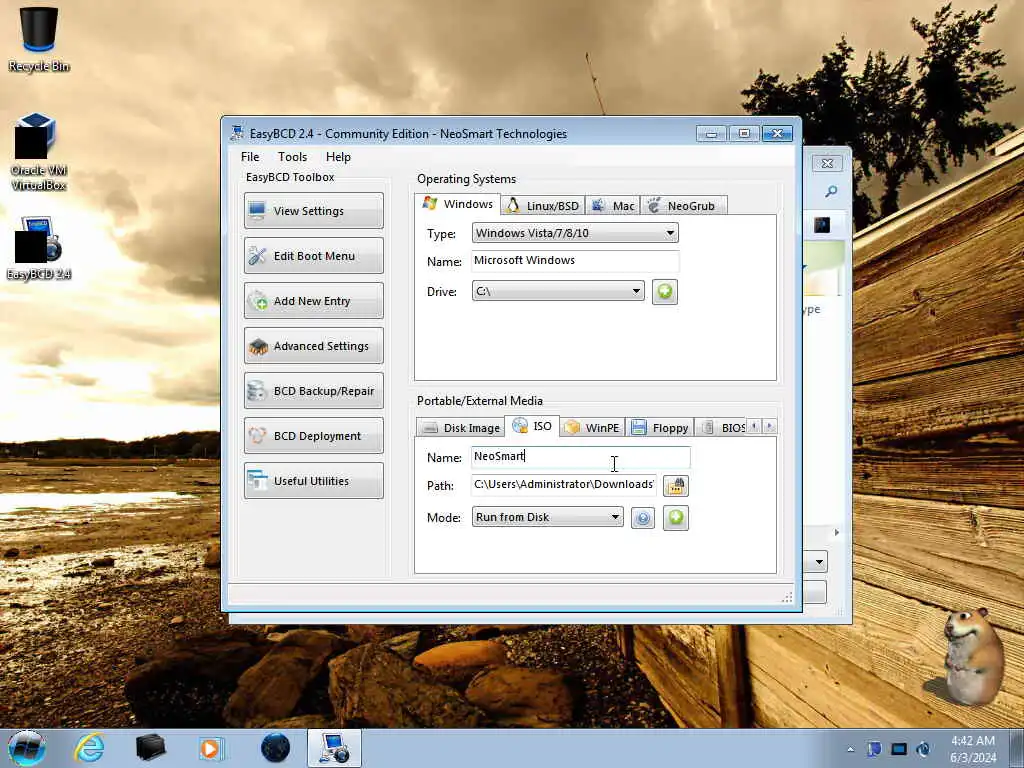Open Internet Explorer from the taskbar
The height and width of the screenshot is (768, 1024).
89,748
